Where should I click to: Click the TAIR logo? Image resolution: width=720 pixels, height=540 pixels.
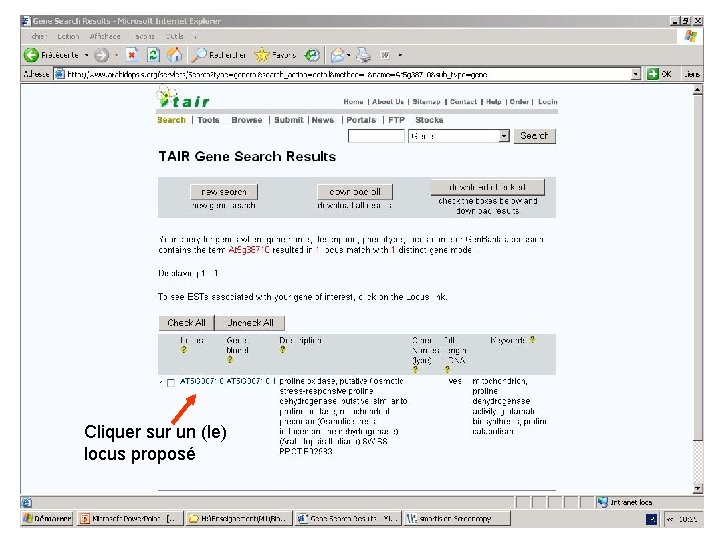(183, 98)
